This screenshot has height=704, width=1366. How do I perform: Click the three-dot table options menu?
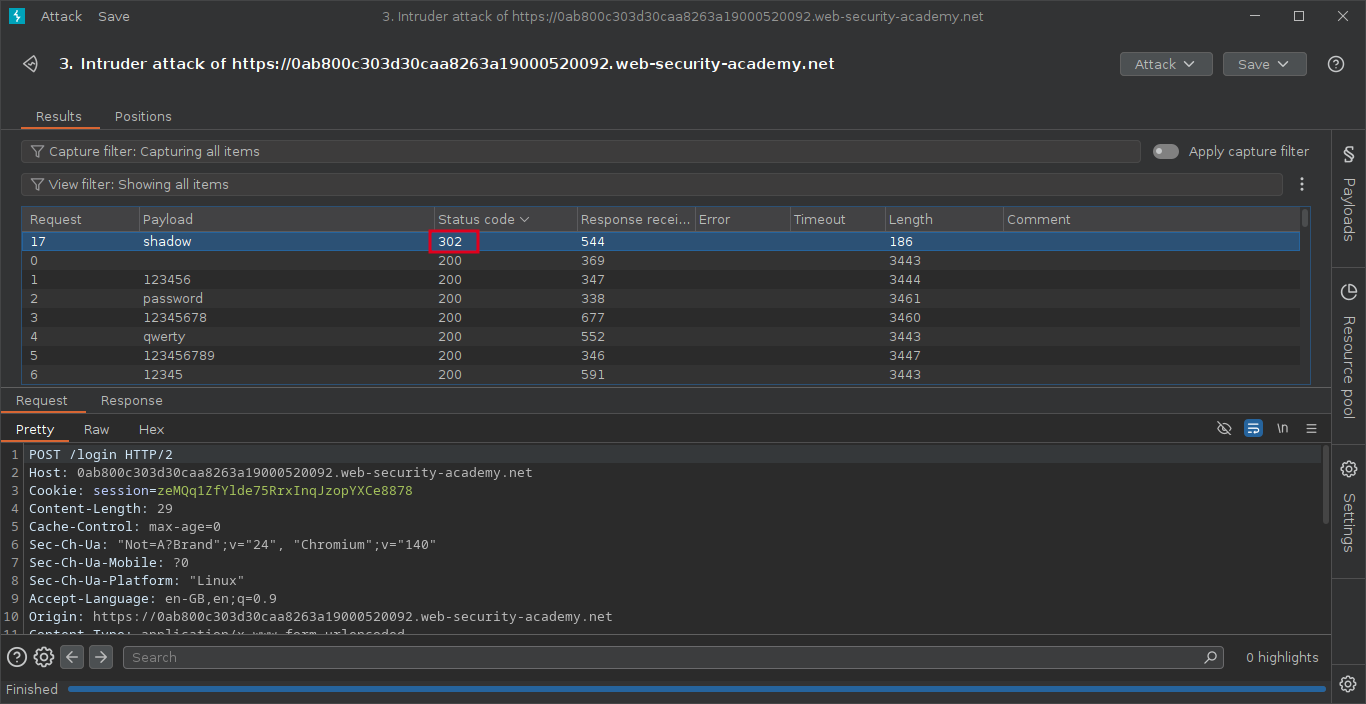point(1302,184)
